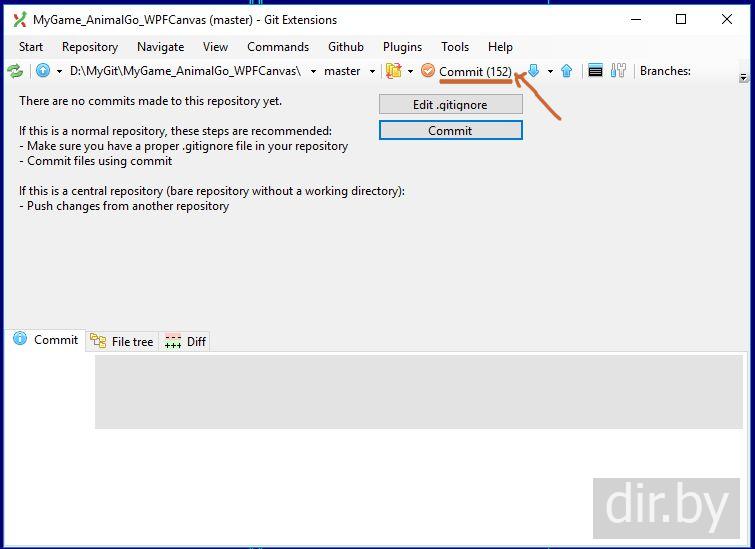Switch to the Diff tab
Image resolution: width=755 pixels, height=549 pixels.
pyautogui.click(x=185, y=341)
